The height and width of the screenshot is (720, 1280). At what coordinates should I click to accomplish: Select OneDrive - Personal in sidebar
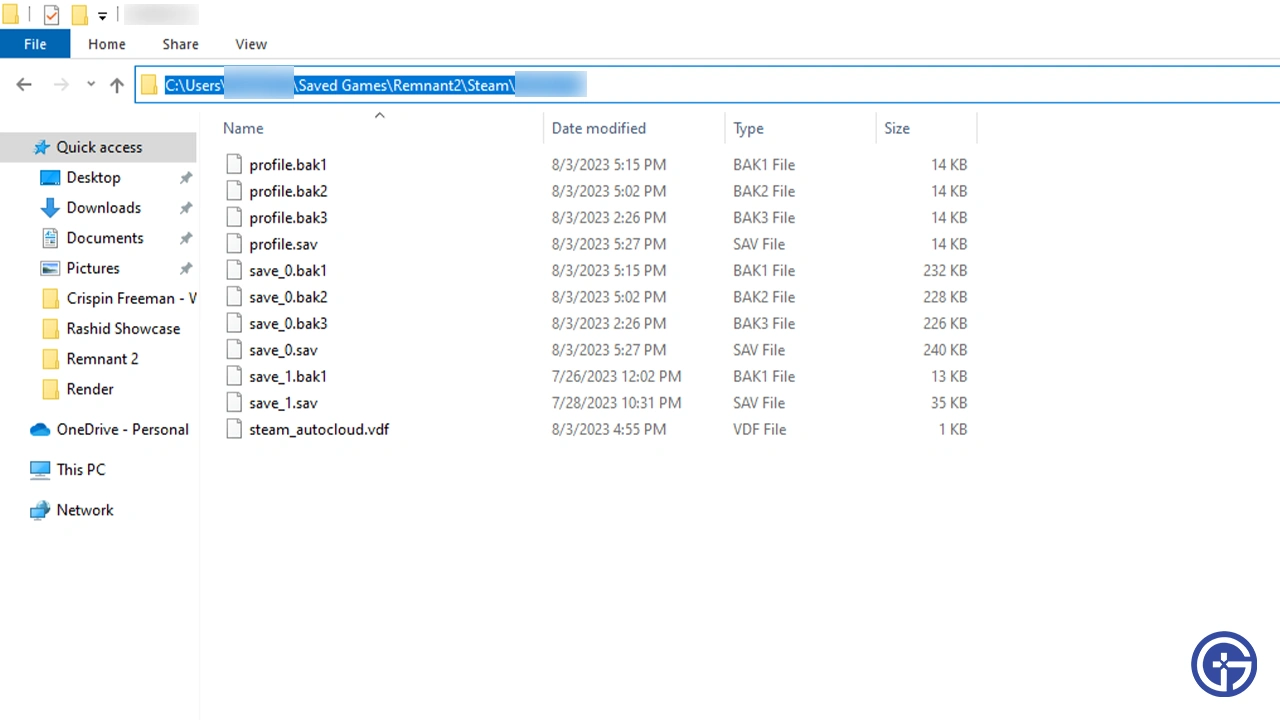tap(110, 429)
